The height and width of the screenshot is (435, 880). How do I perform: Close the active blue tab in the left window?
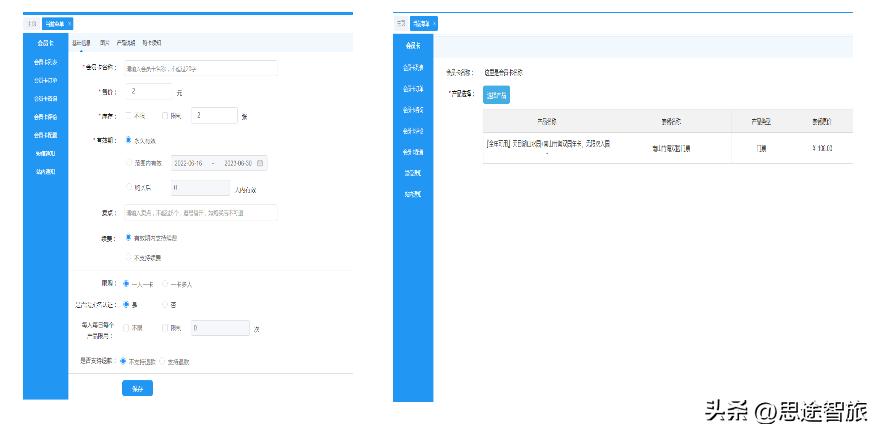(x=70, y=23)
